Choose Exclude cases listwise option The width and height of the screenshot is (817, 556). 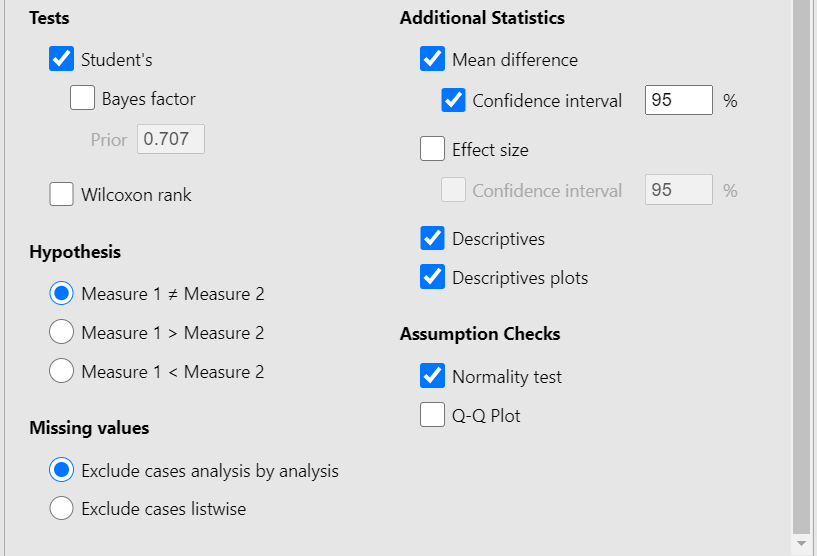click(x=62, y=508)
